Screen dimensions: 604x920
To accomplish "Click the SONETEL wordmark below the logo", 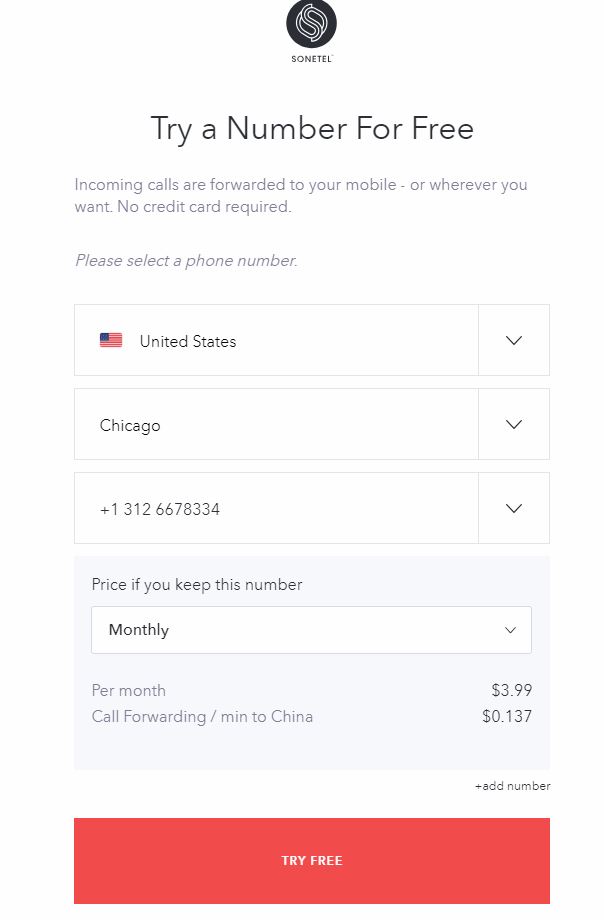I will click(311, 59).
